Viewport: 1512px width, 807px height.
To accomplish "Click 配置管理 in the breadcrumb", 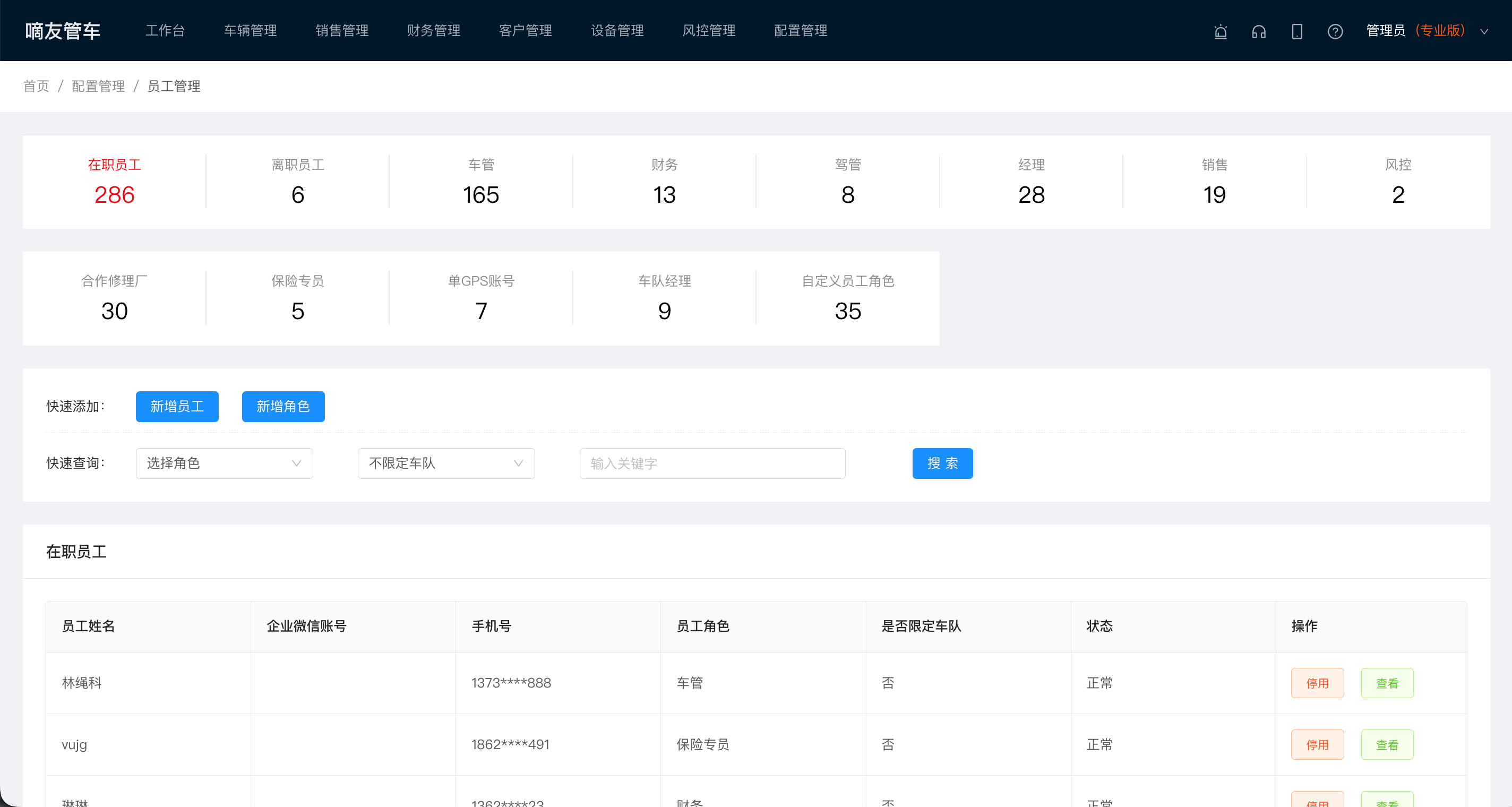I will click(x=98, y=87).
